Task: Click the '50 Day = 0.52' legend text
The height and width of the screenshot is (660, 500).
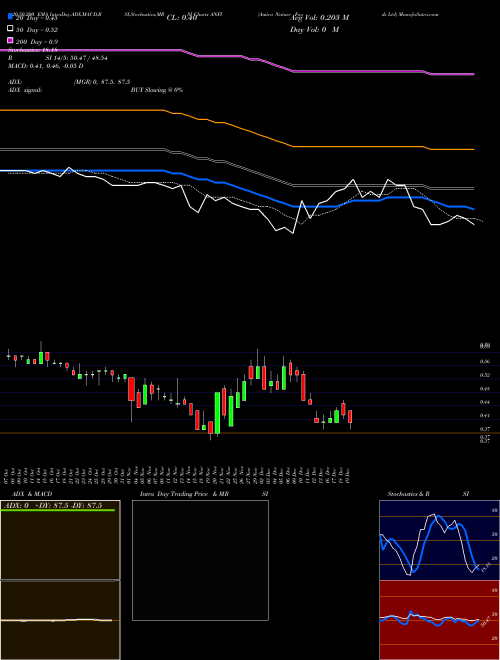Action: (37, 29)
